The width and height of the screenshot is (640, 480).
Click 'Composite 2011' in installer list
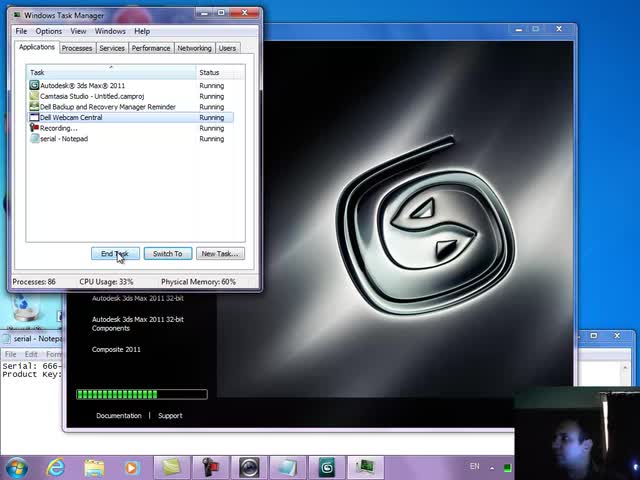[116, 349]
